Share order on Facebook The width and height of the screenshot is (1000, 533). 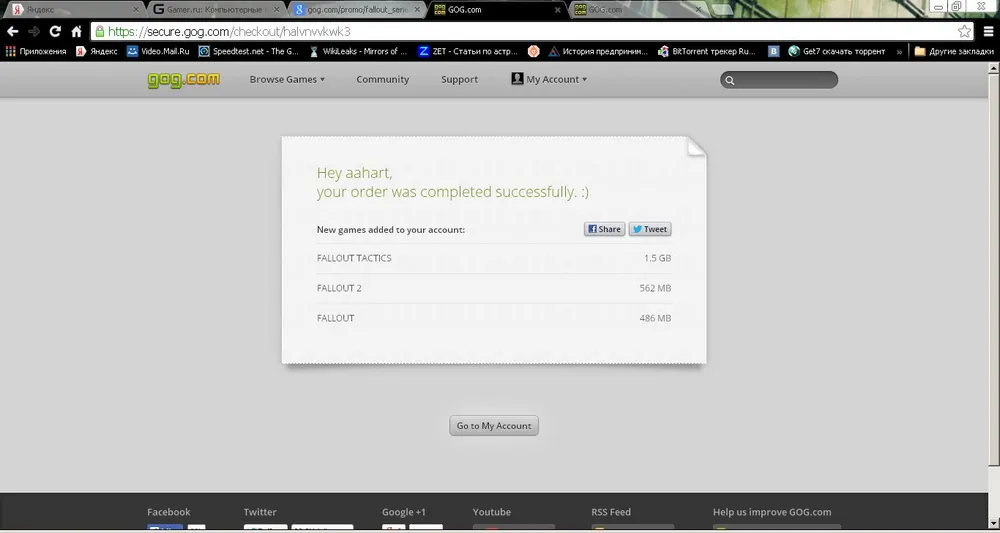coord(604,229)
